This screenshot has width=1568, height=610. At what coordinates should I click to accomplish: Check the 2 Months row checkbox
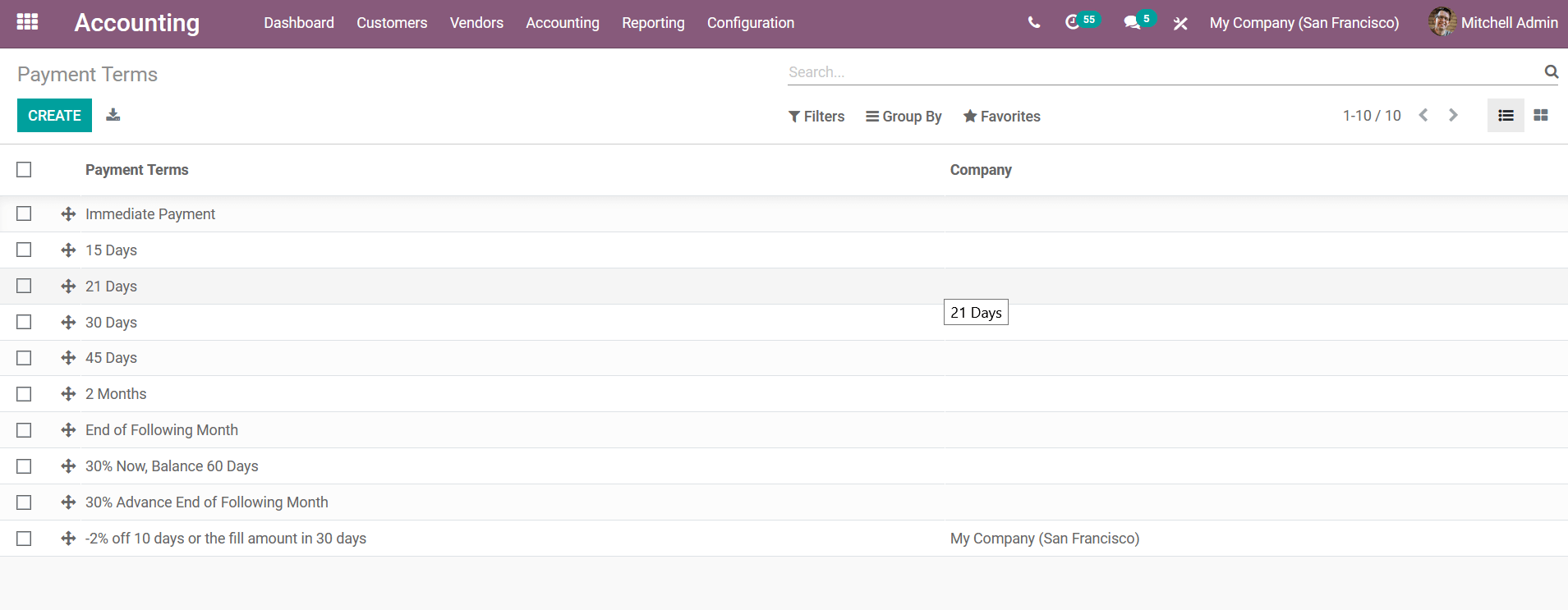point(24,394)
